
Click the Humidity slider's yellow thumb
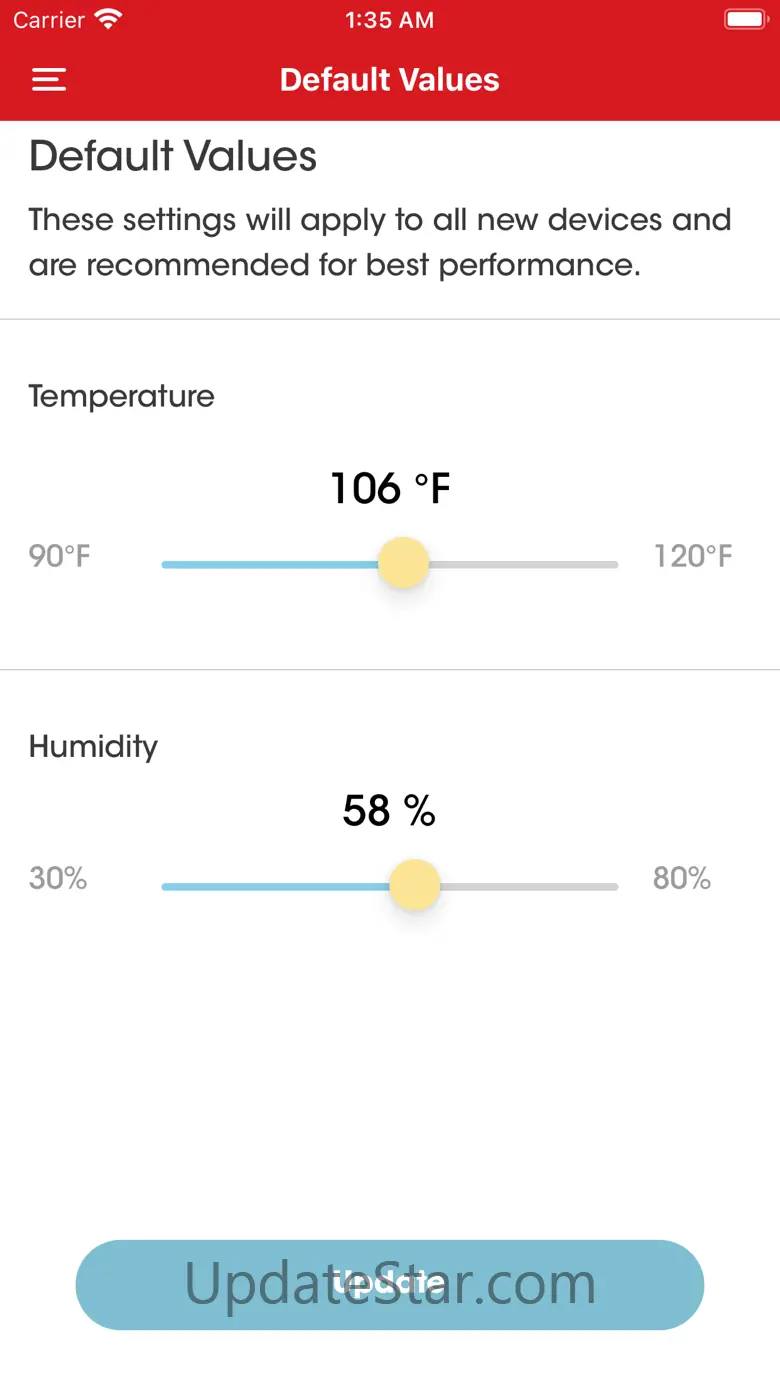click(414, 885)
